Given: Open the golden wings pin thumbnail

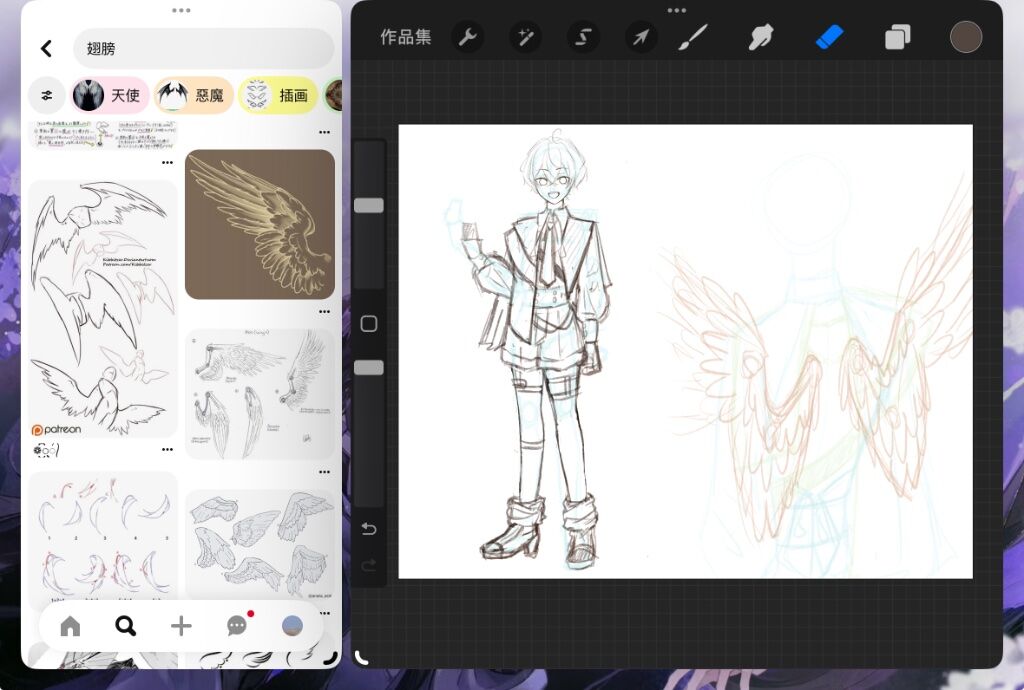Looking at the screenshot, I should click(x=260, y=225).
